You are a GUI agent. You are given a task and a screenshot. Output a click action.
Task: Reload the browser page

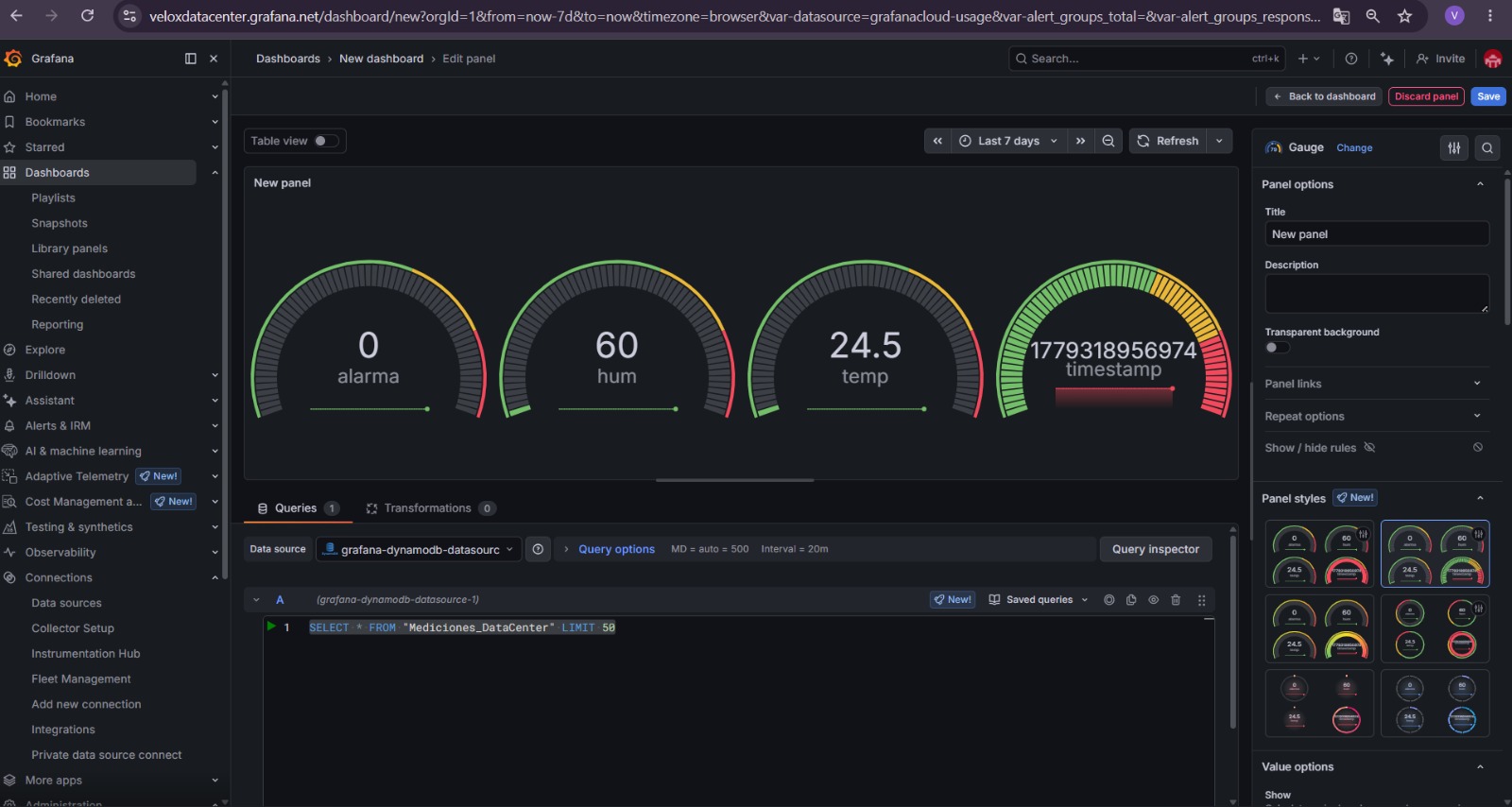(x=87, y=16)
